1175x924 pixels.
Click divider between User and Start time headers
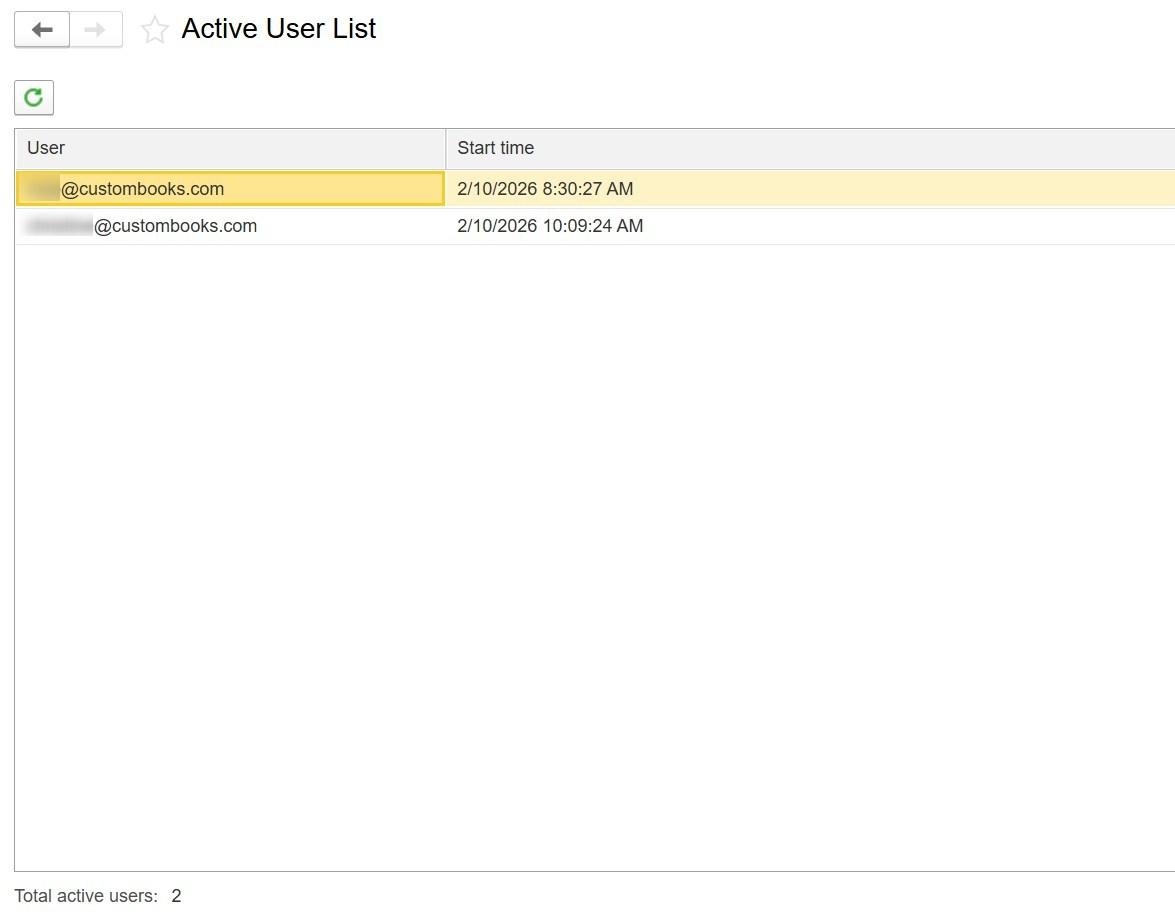pyautogui.click(x=446, y=148)
